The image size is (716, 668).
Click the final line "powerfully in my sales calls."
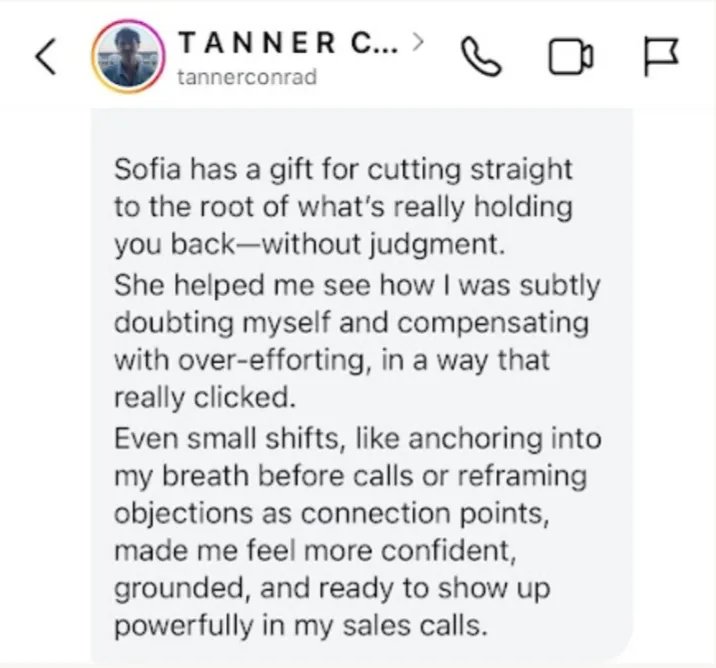[301, 626]
